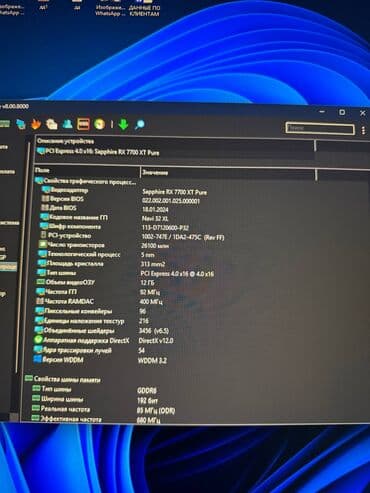Click the flame System Stability Test icon
The image size is (370, 493).
point(36,124)
